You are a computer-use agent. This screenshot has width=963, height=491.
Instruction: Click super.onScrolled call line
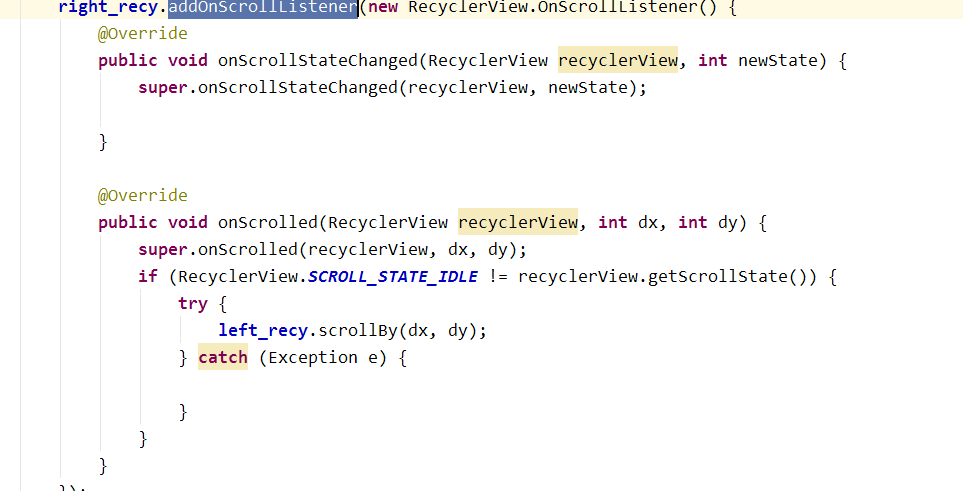tap(332, 249)
